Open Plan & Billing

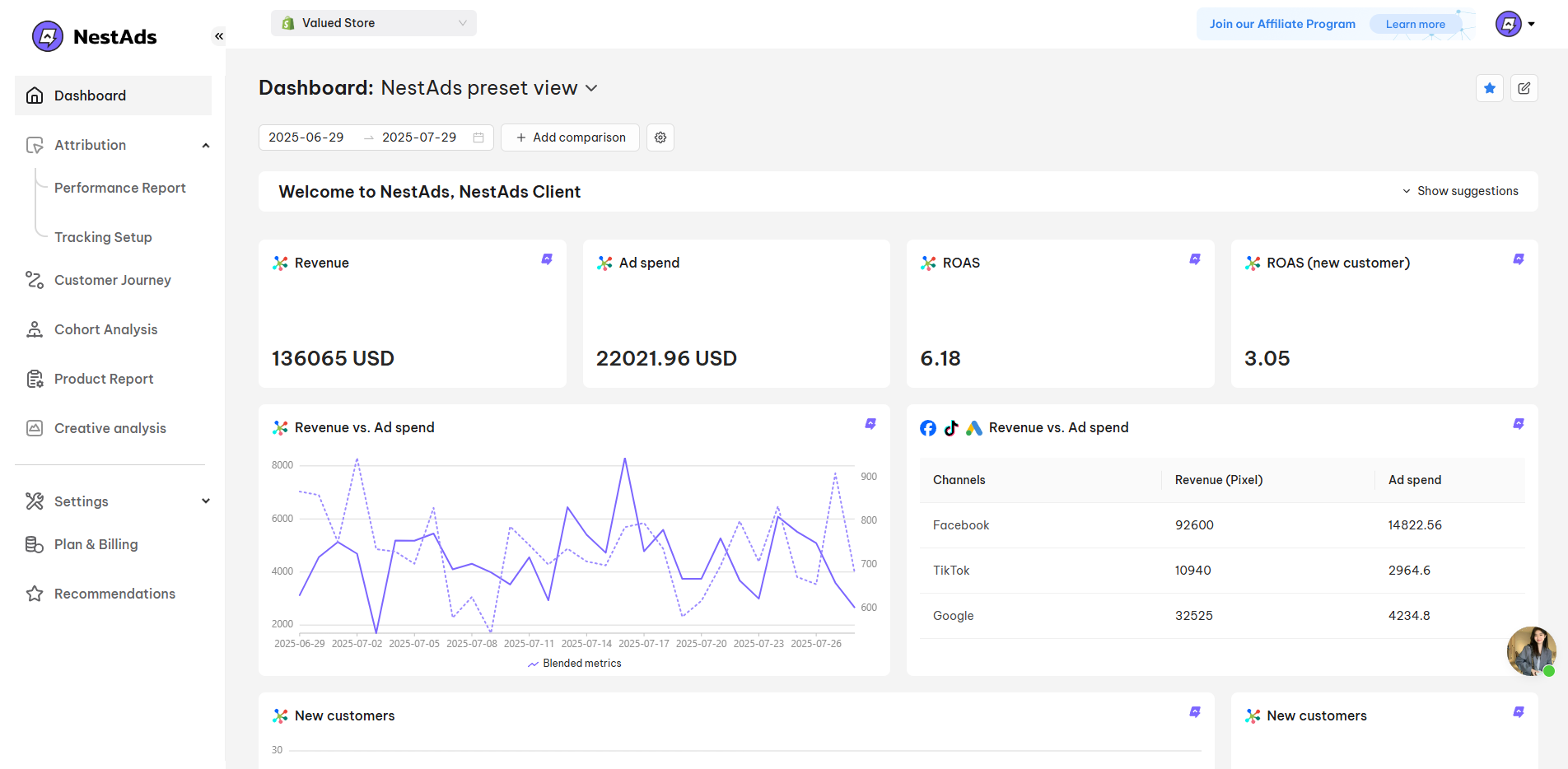(x=96, y=544)
